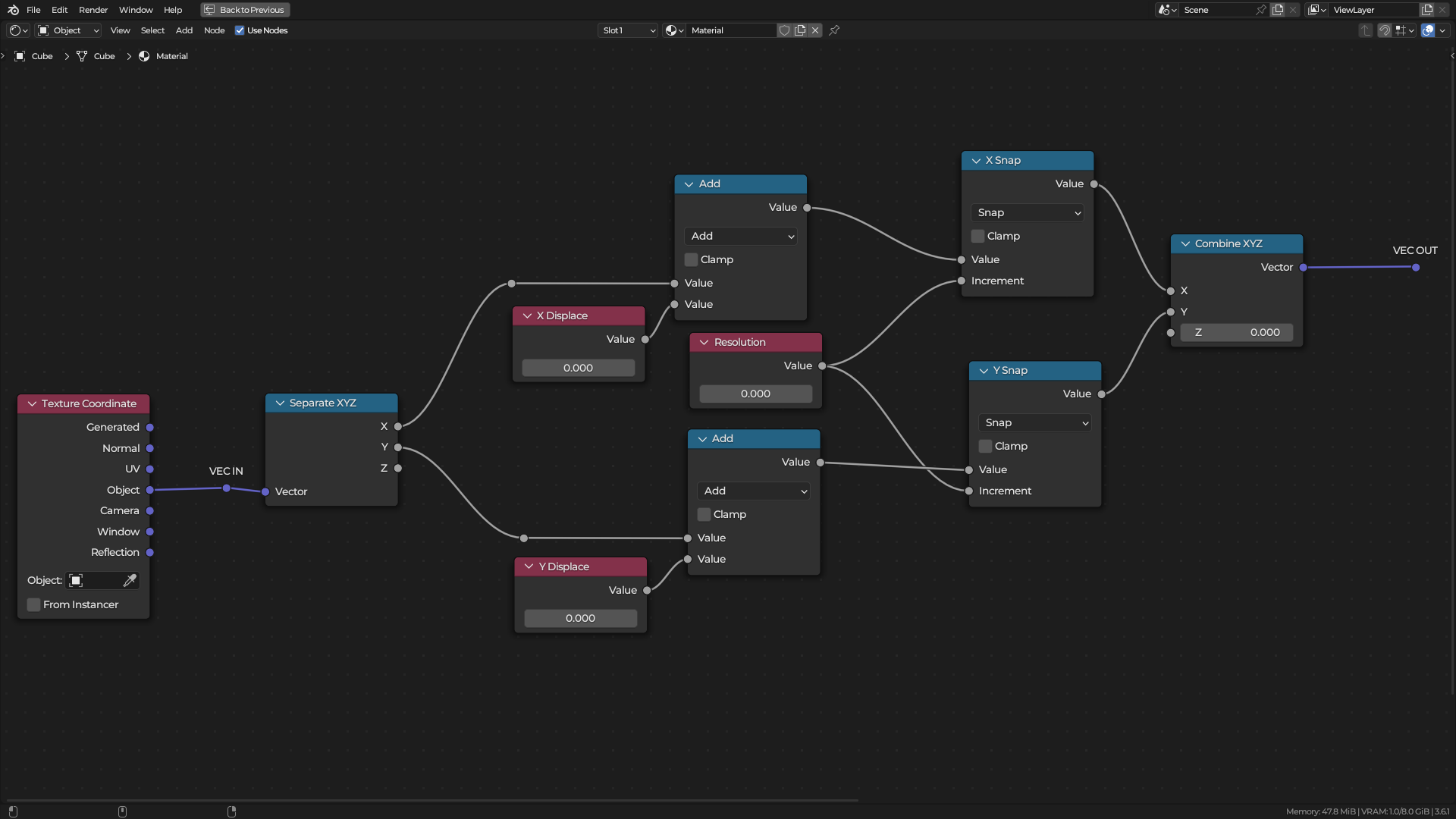The height and width of the screenshot is (819, 1456).
Task: Open the editor type selector icon
Action: pyautogui.click(x=18, y=30)
